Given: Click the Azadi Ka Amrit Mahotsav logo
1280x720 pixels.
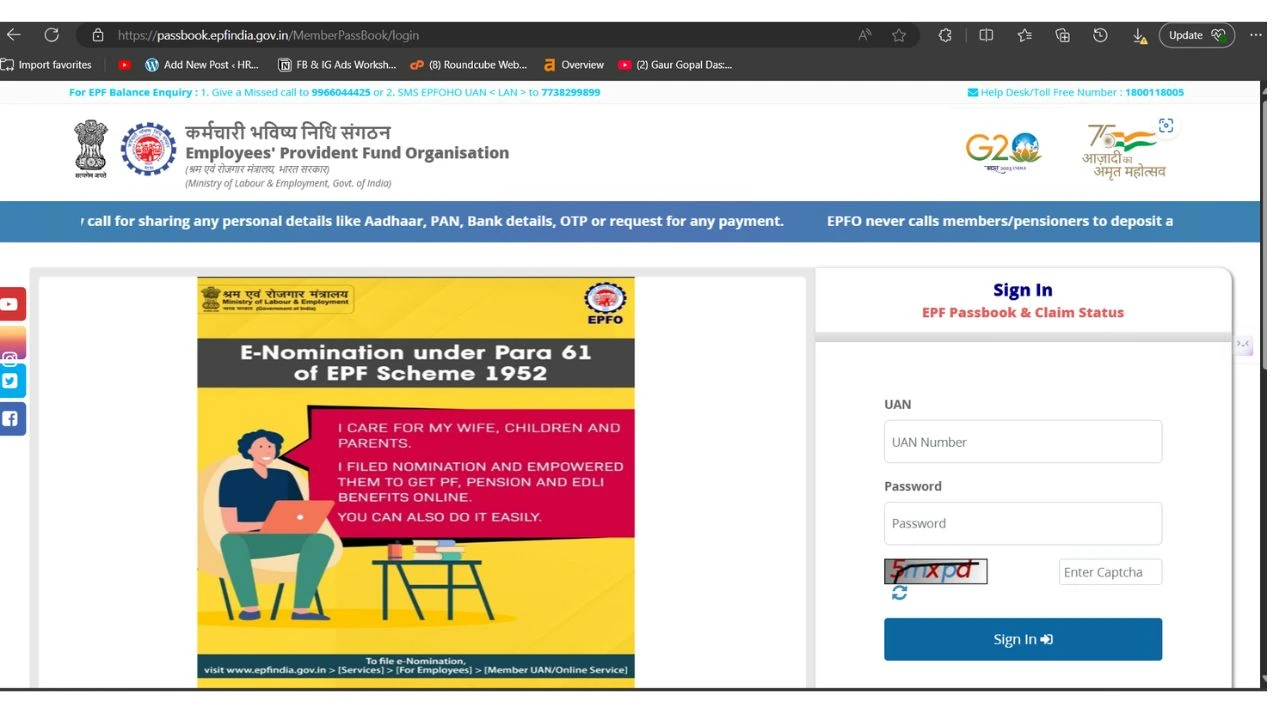Looking at the screenshot, I should [1125, 151].
